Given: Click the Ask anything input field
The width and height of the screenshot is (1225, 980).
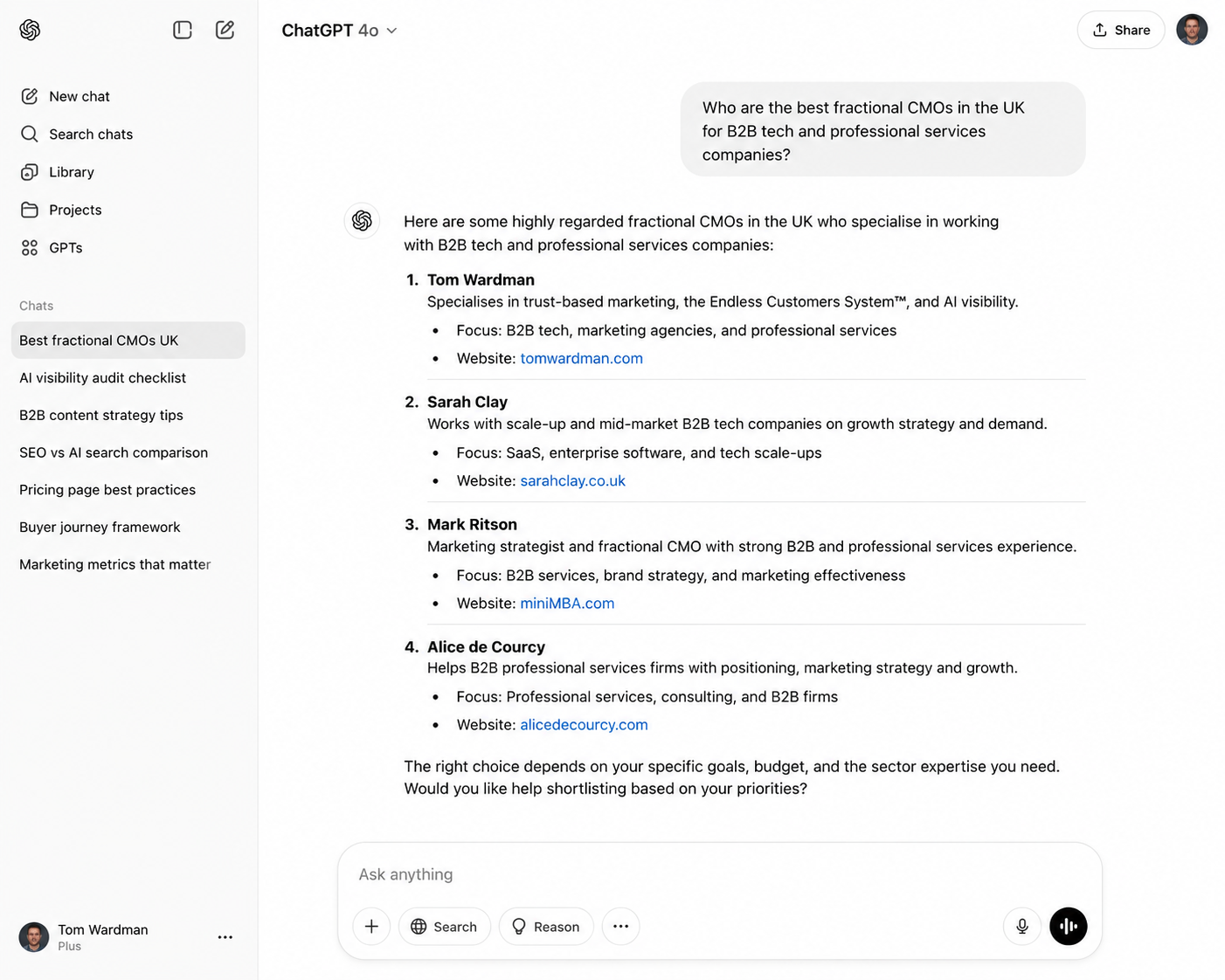Looking at the screenshot, I should point(719,874).
